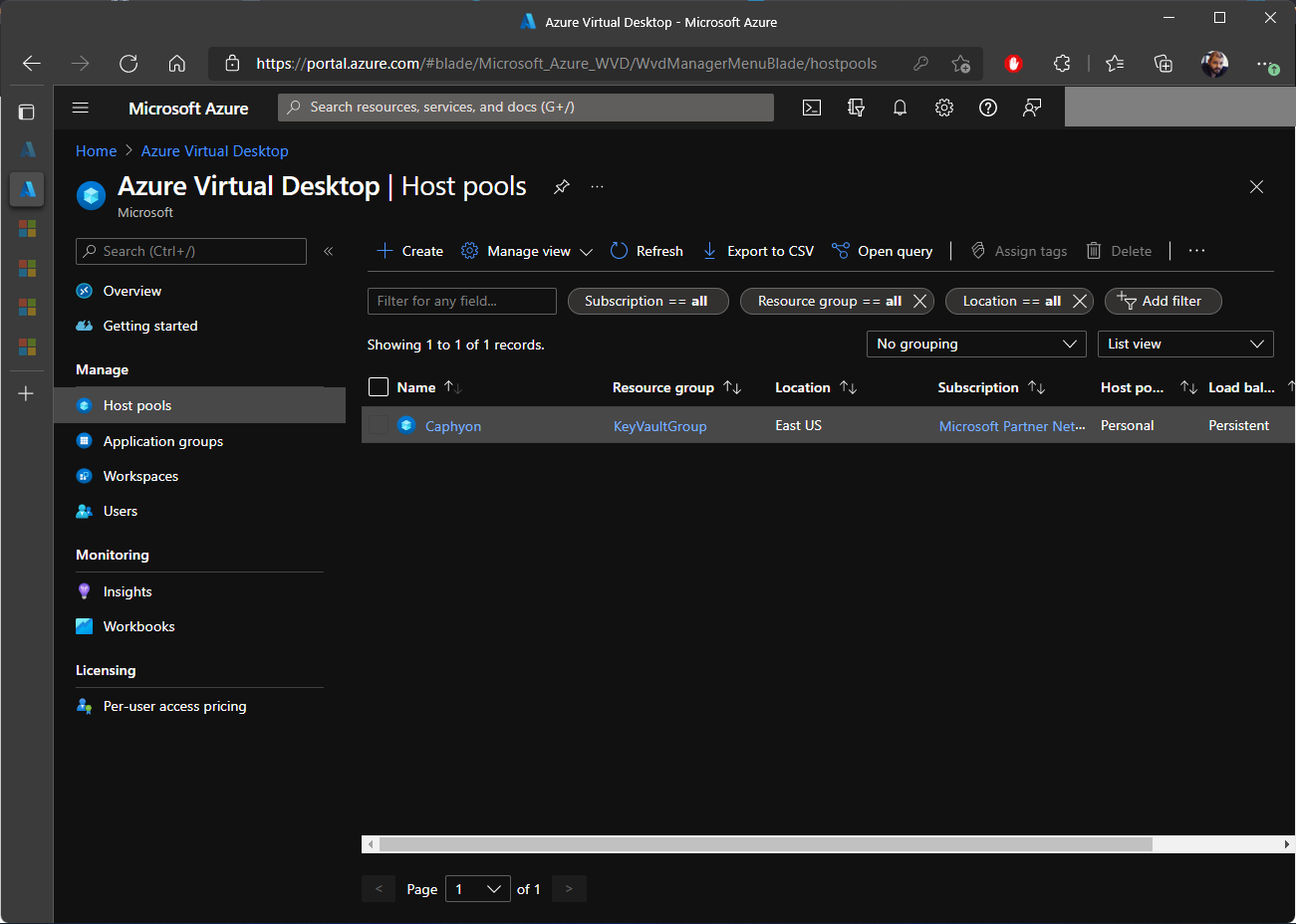The image size is (1296, 924).
Task: Focus the Filter for any field box
Action: click(461, 301)
